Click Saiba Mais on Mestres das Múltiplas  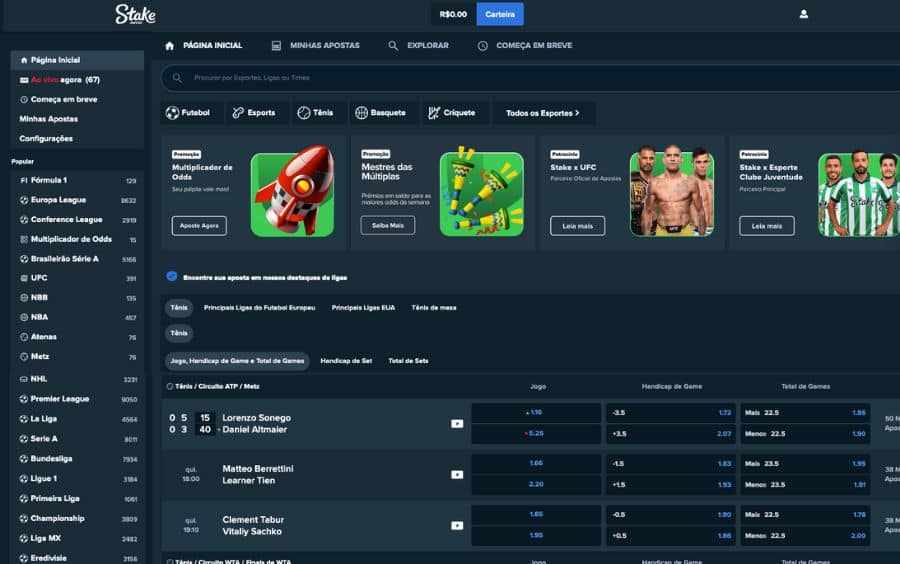tap(388, 225)
